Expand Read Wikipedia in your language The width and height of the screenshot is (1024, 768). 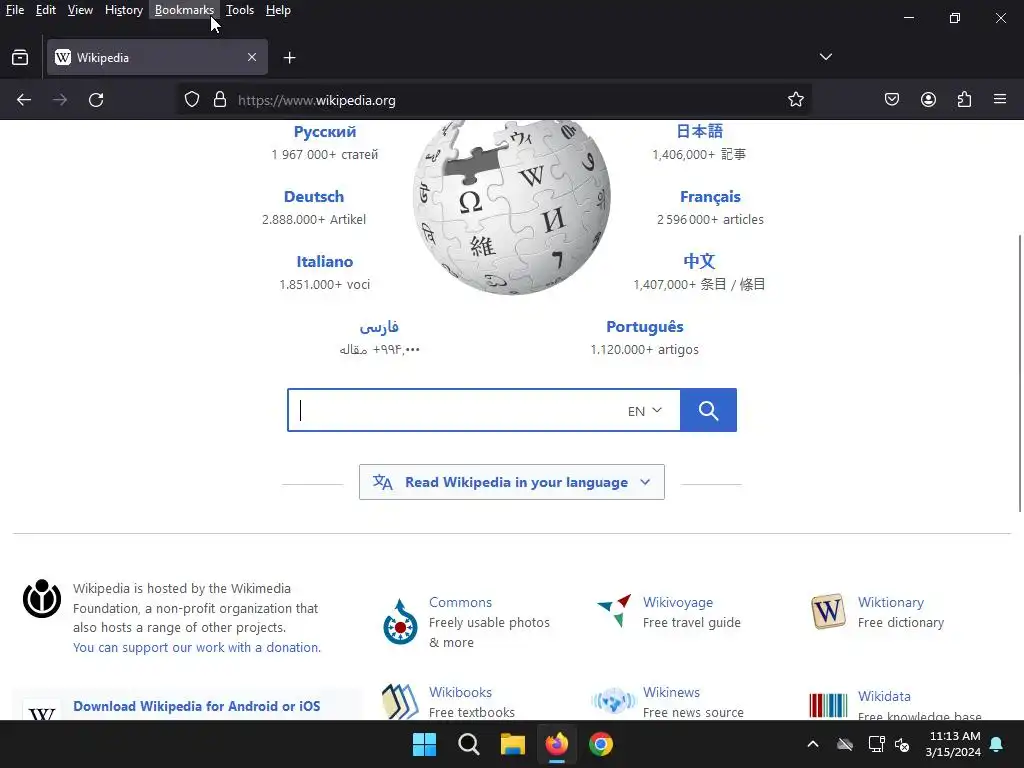click(x=512, y=482)
